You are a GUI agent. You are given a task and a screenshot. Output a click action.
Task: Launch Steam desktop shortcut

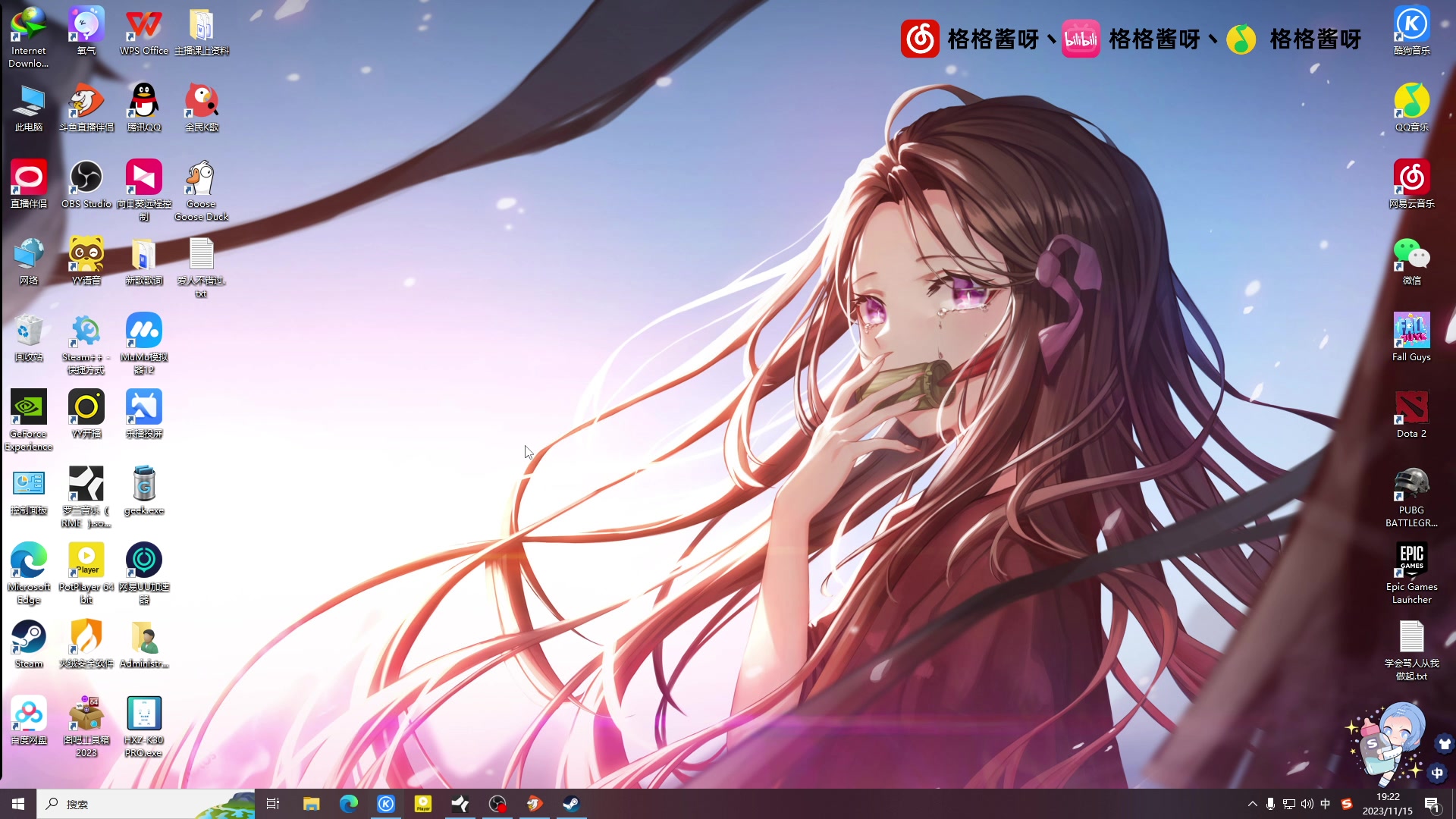point(29,643)
